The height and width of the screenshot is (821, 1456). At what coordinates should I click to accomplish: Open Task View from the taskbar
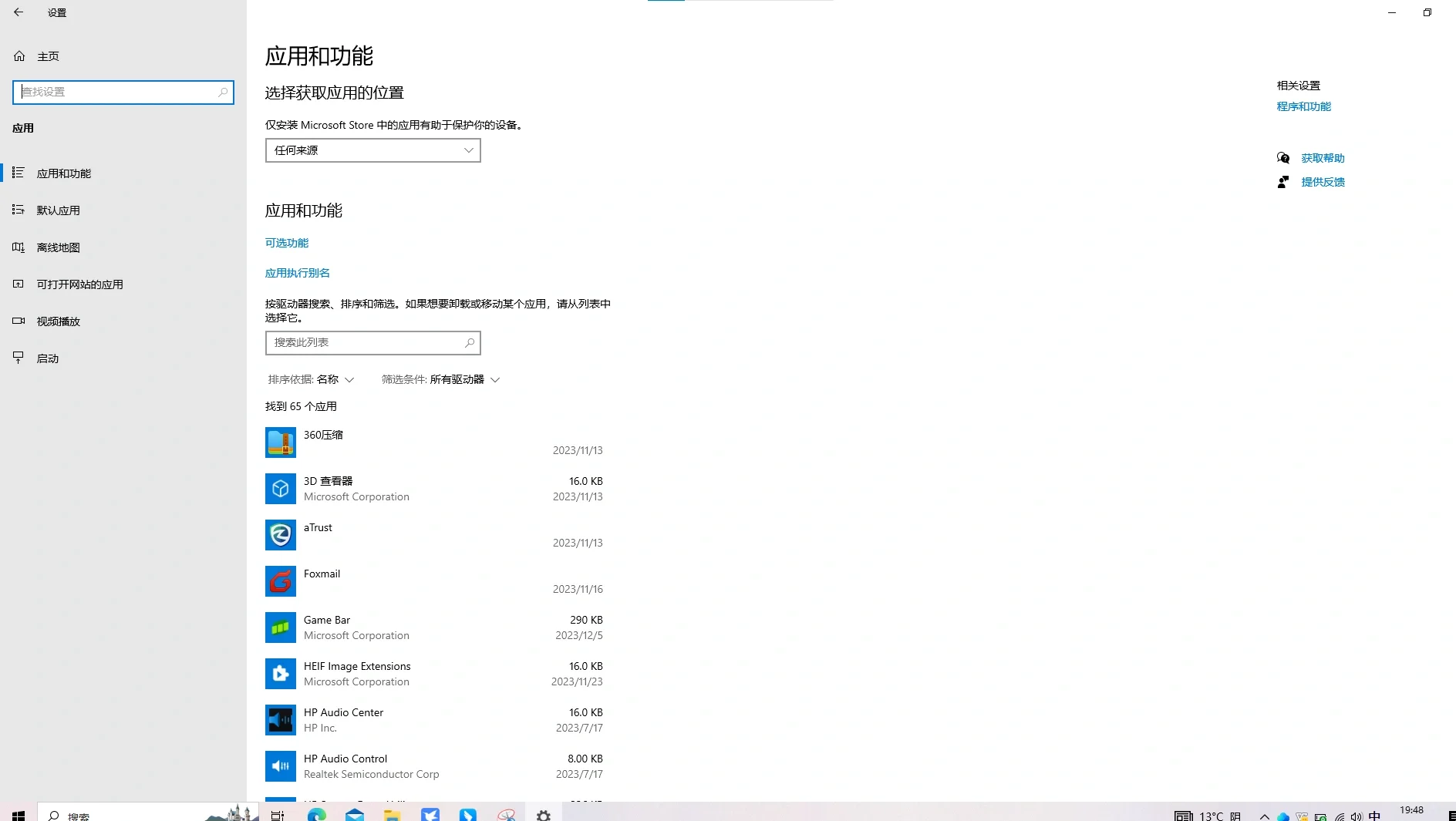click(277, 815)
